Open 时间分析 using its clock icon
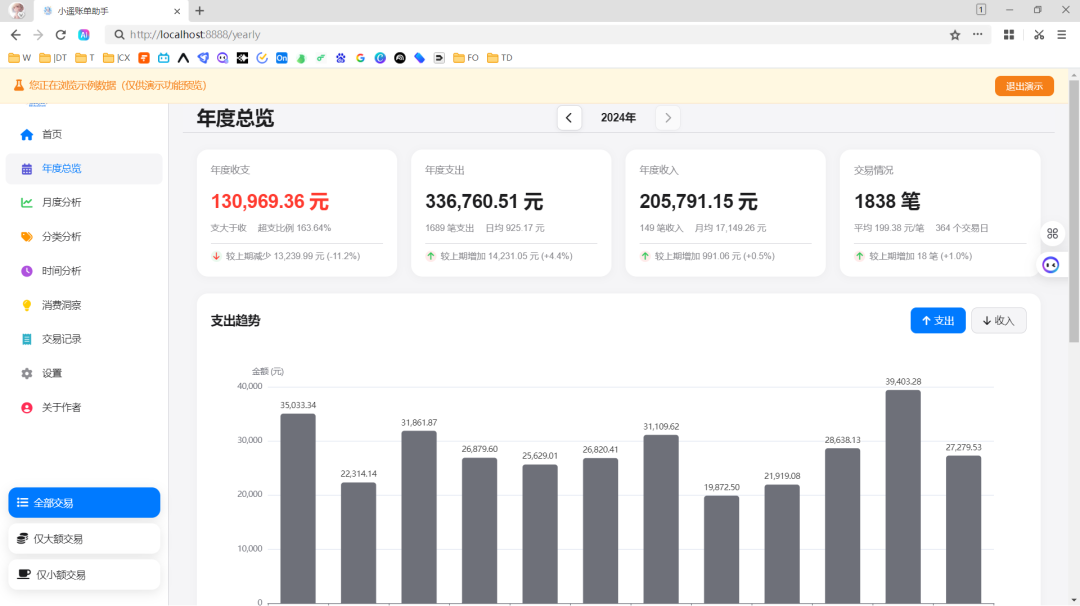 point(27,271)
